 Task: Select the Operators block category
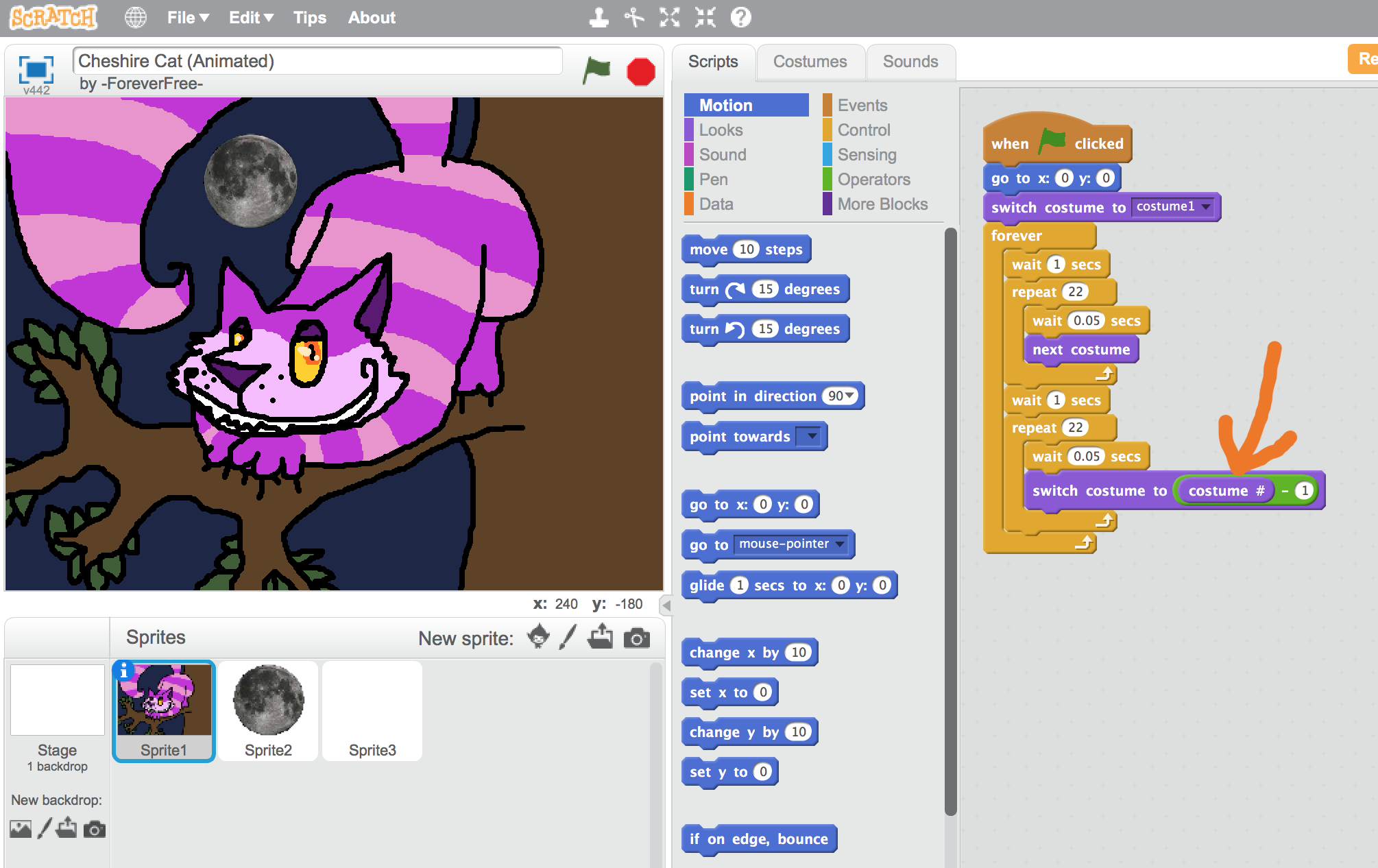pyautogui.click(x=873, y=179)
